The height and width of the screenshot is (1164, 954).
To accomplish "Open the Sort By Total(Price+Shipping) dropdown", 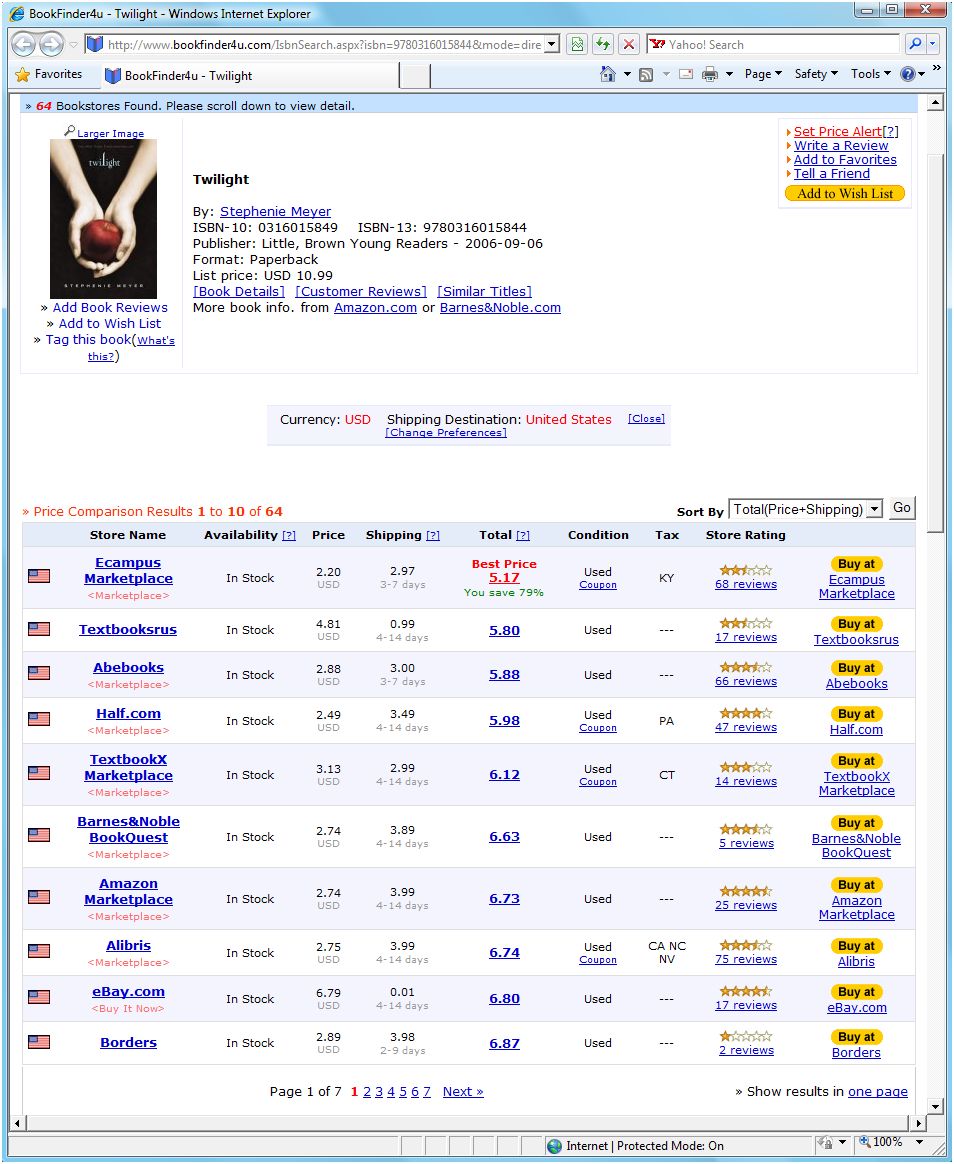I will tap(806, 509).
